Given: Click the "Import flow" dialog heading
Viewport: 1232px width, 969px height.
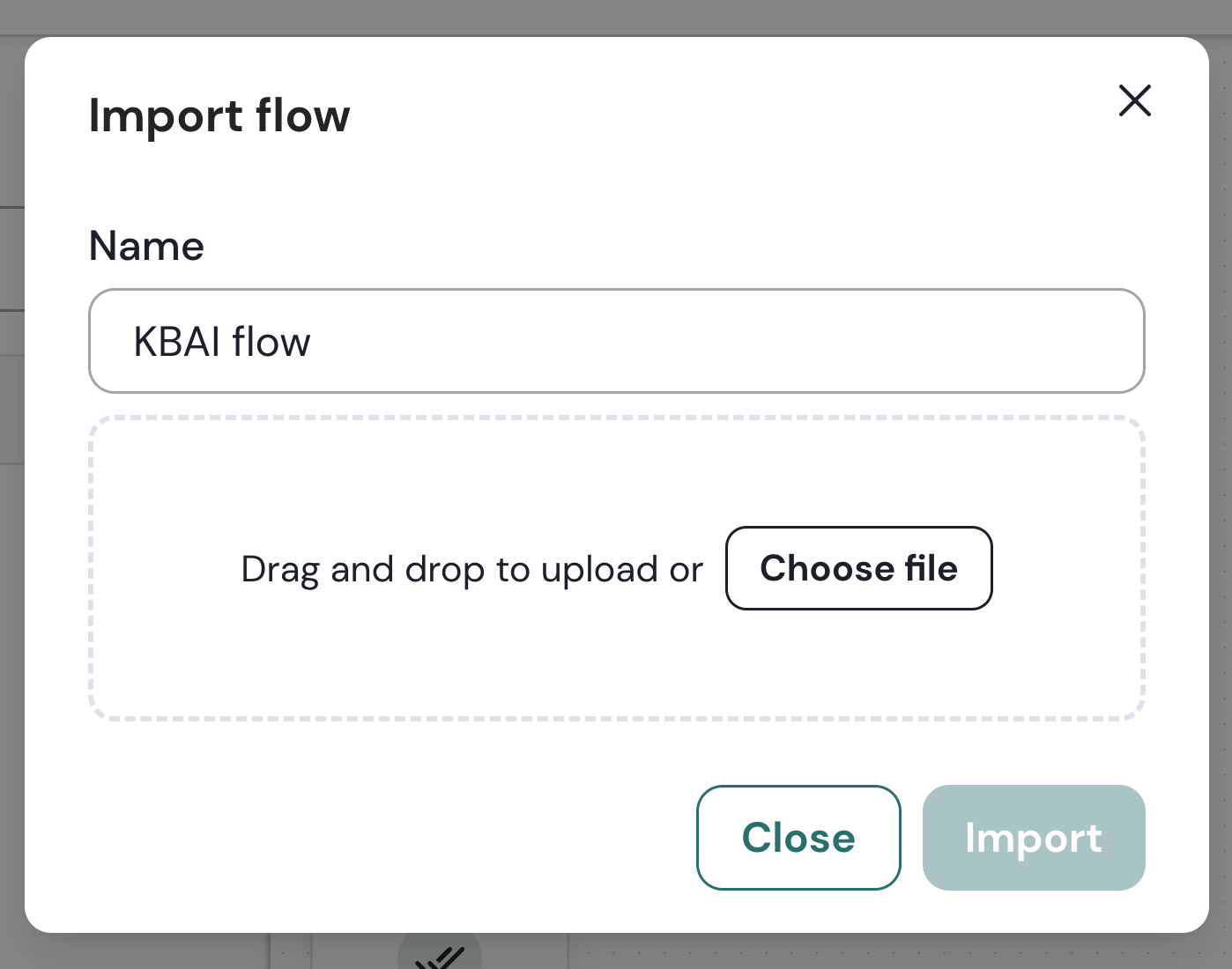Looking at the screenshot, I should point(219,115).
